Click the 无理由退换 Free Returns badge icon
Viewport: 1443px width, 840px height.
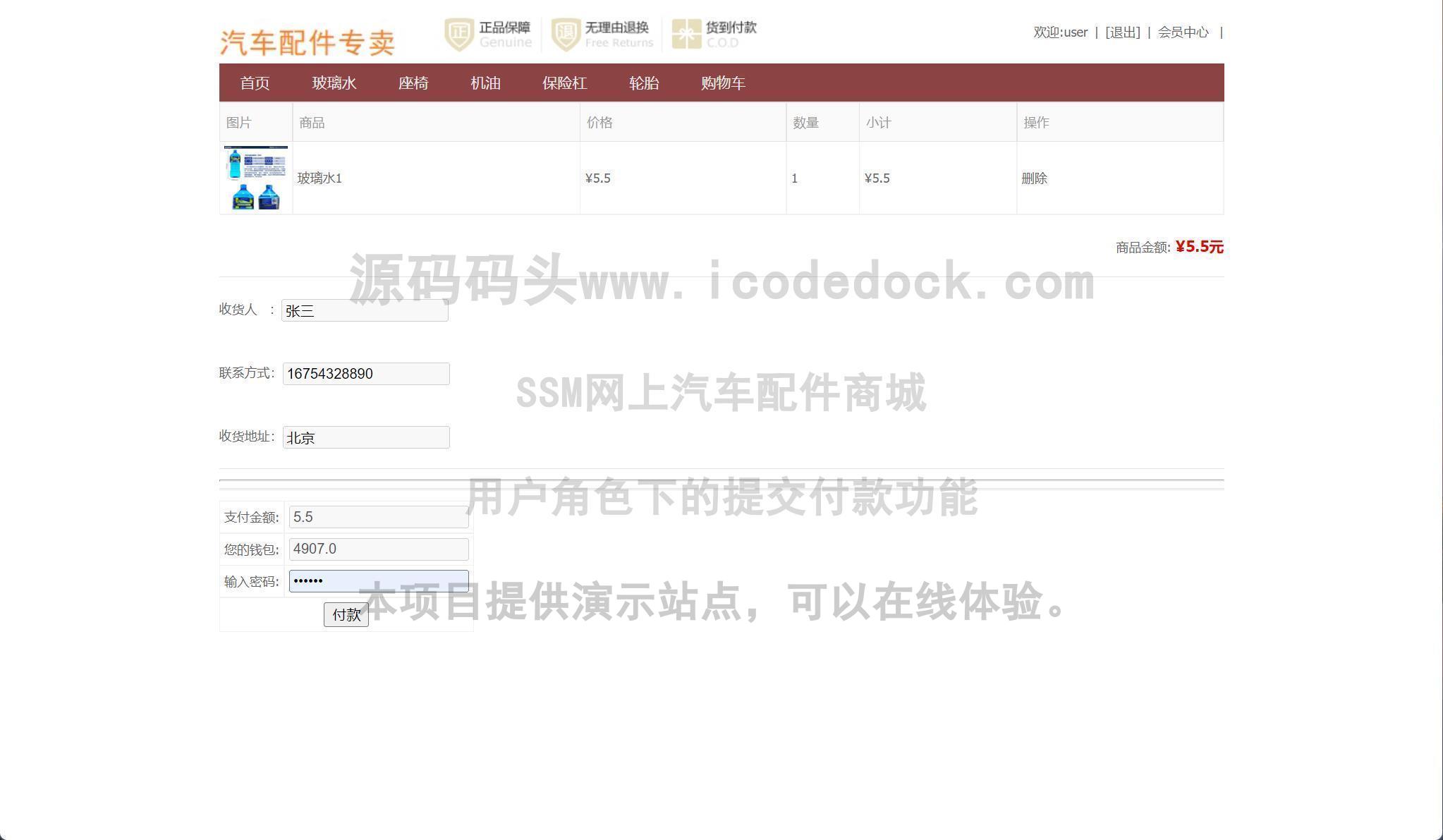[566, 34]
